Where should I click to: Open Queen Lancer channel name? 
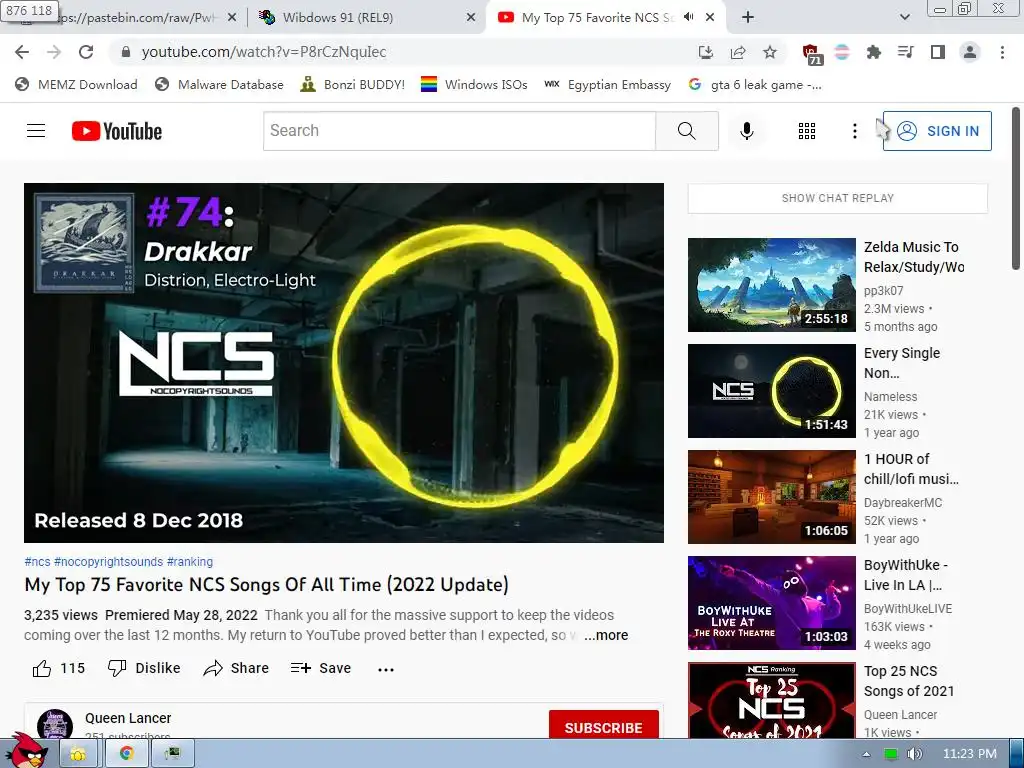pyautogui.click(x=128, y=718)
